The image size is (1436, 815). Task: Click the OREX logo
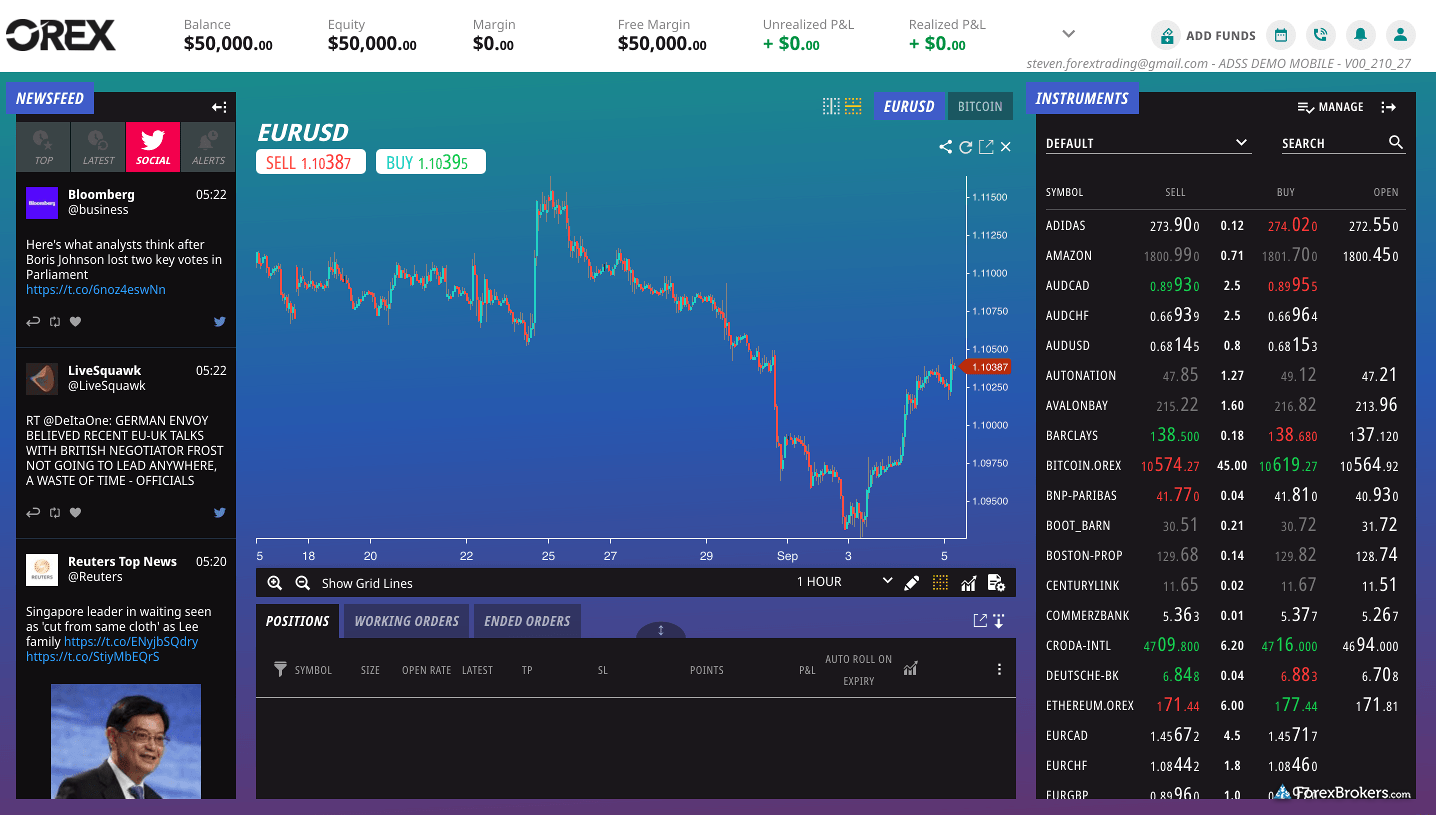pos(61,35)
